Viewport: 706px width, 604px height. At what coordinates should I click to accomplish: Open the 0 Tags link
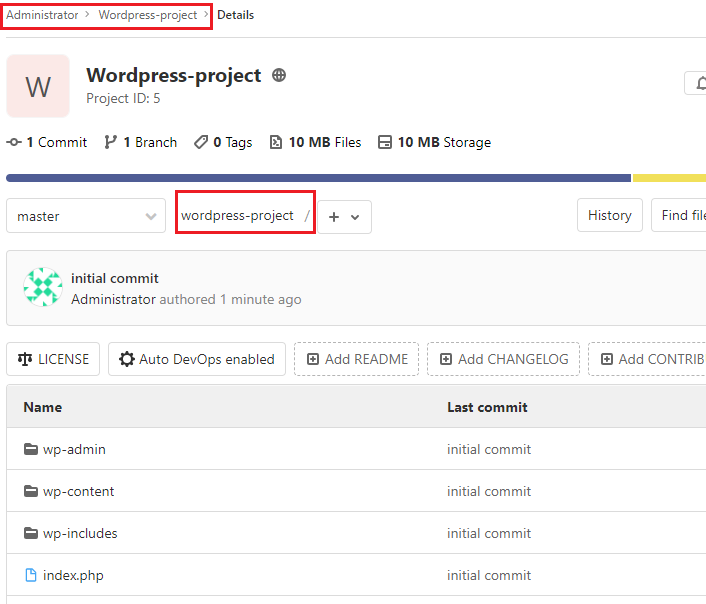pyautogui.click(x=233, y=142)
